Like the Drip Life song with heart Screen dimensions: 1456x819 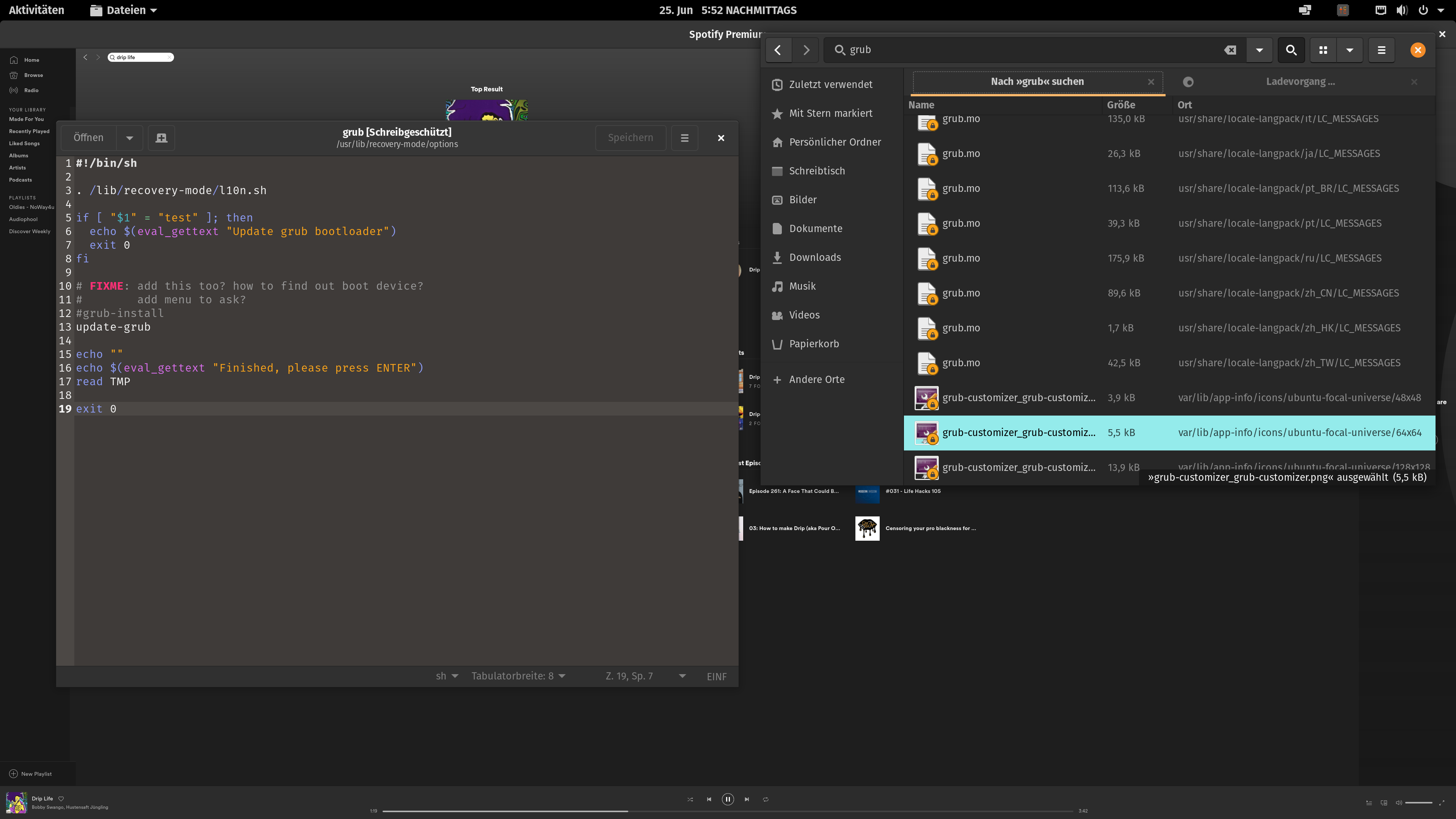click(x=61, y=799)
